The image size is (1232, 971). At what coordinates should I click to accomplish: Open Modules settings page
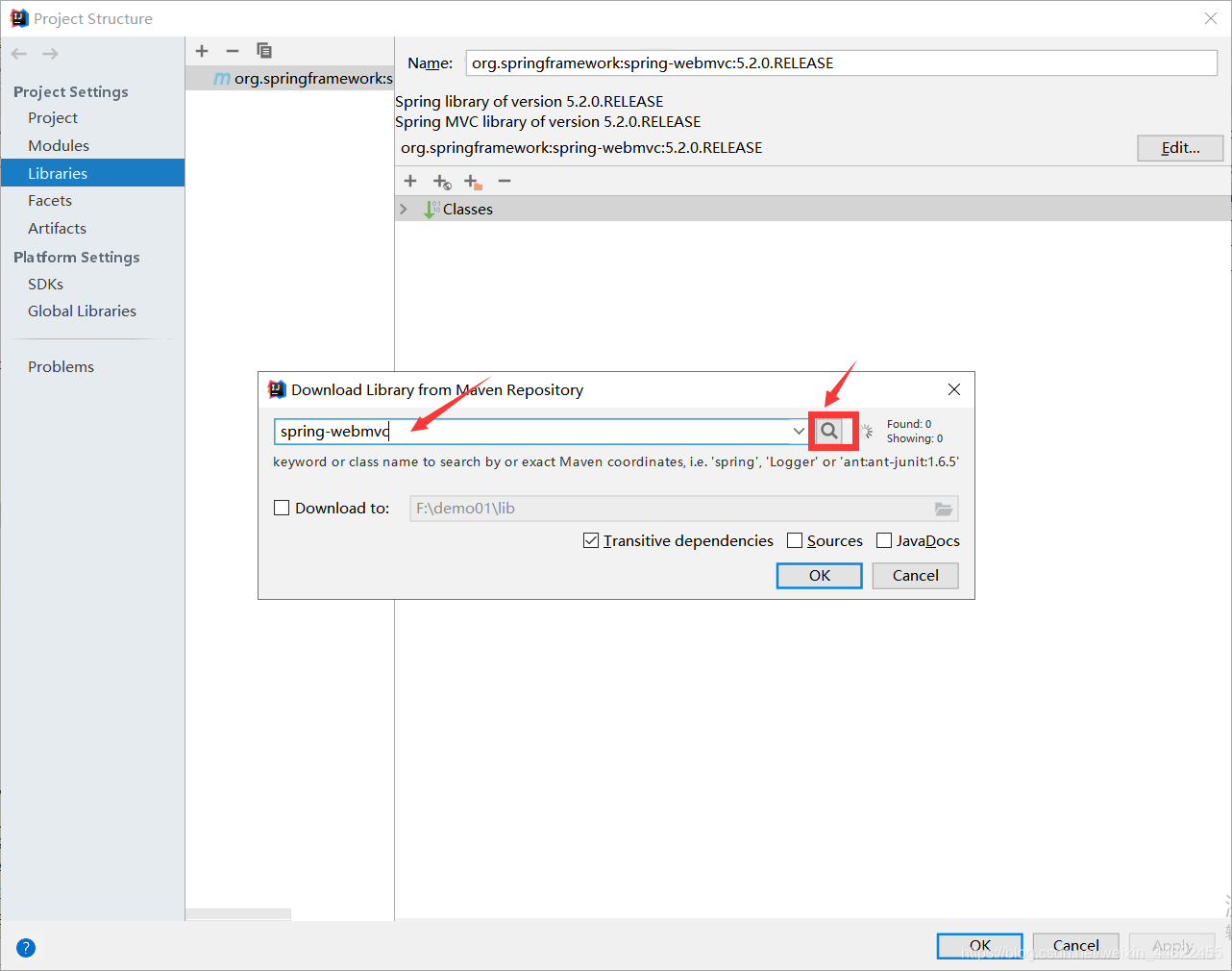click(59, 145)
